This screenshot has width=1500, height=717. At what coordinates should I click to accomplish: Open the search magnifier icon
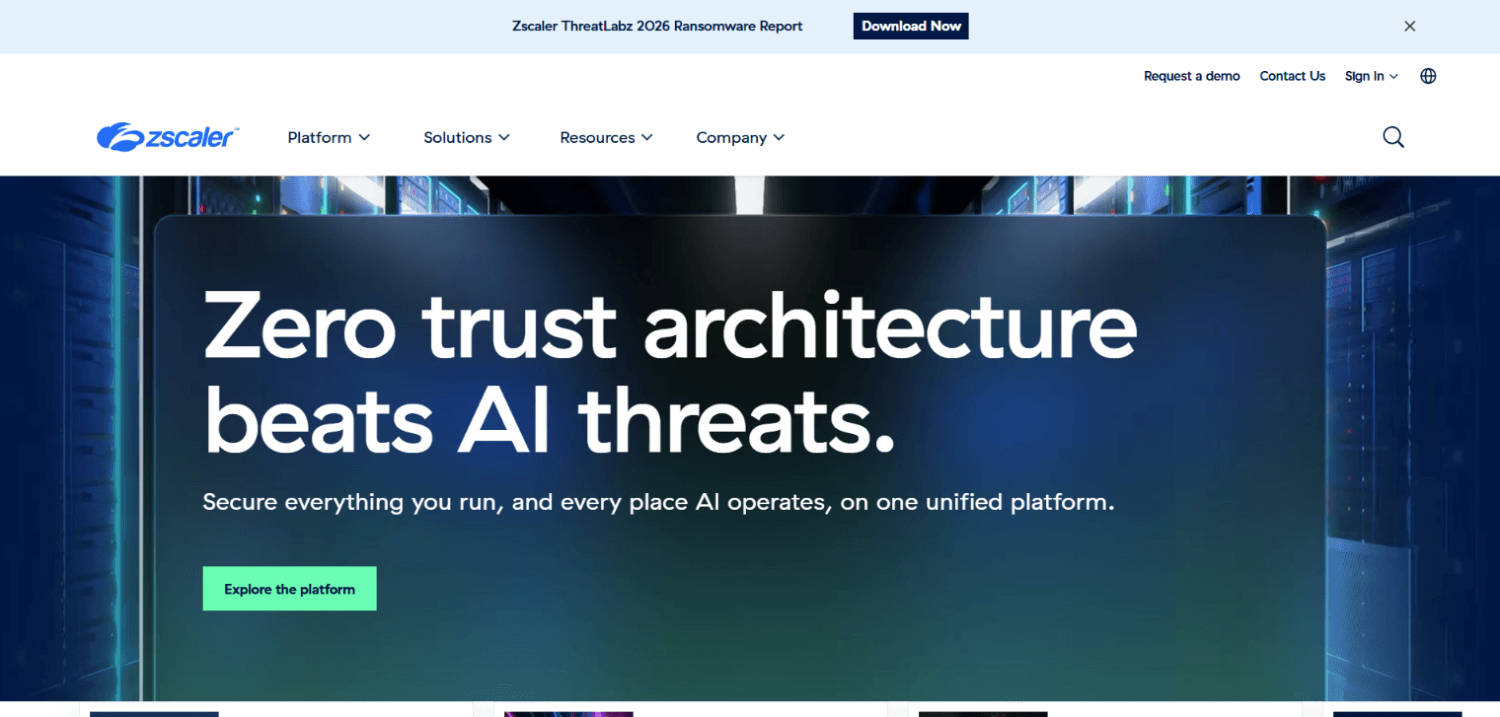(1393, 137)
